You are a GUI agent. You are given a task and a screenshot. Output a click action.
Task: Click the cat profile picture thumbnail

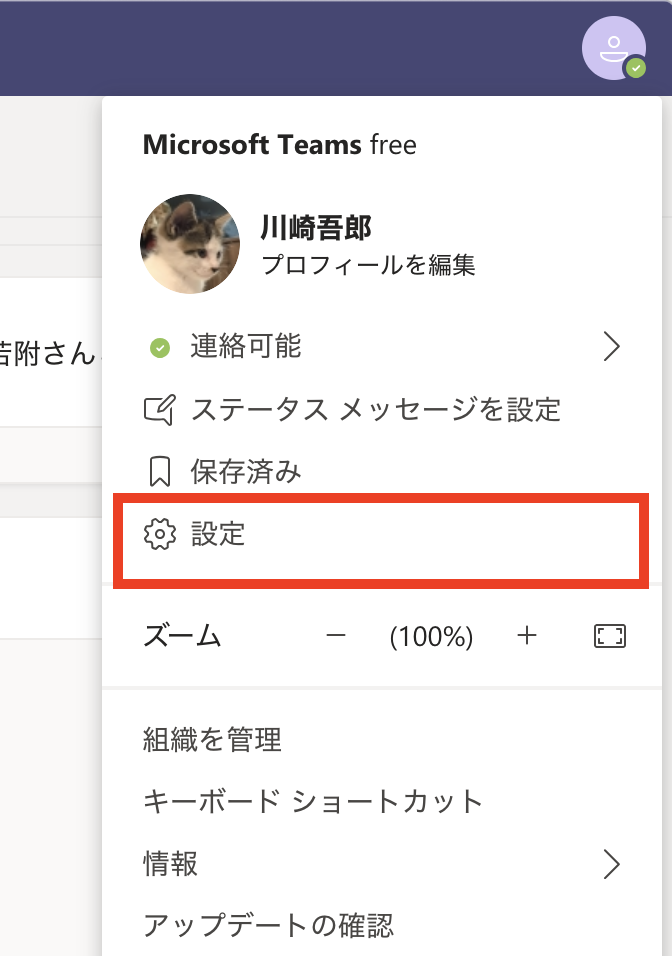pos(190,244)
